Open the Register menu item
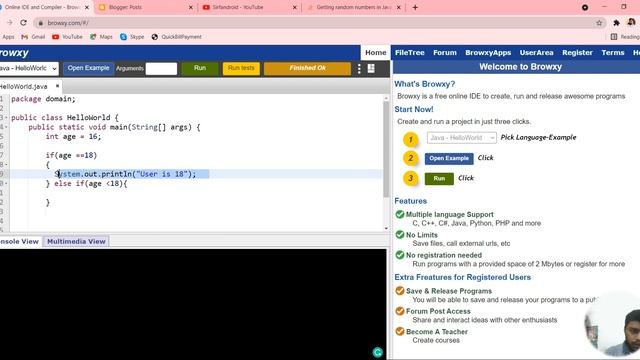 [577, 53]
